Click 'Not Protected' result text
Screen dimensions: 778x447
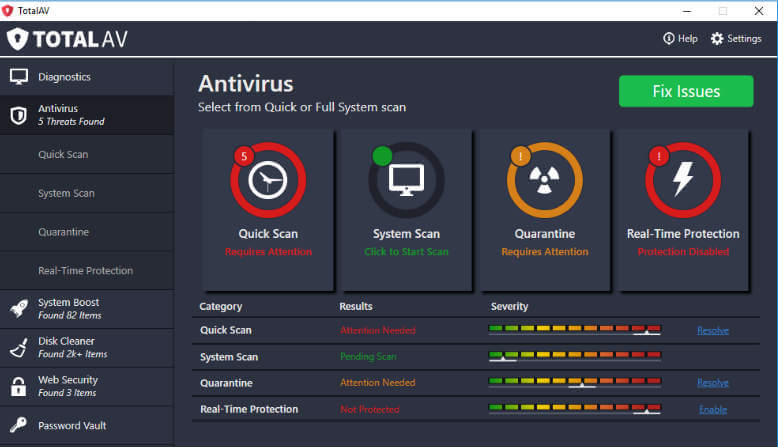(x=370, y=409)
